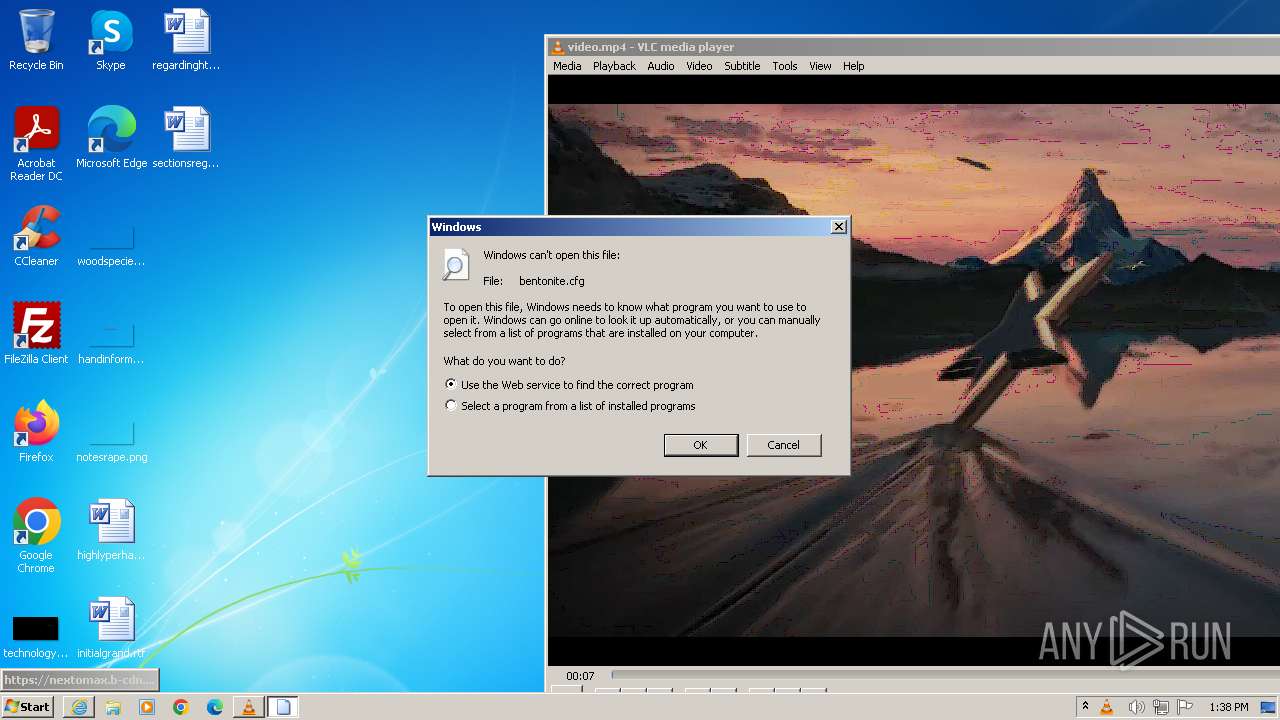Open the Video menu in VLC
Viewport: 1280px width, 720px height.
coord(699,66)
